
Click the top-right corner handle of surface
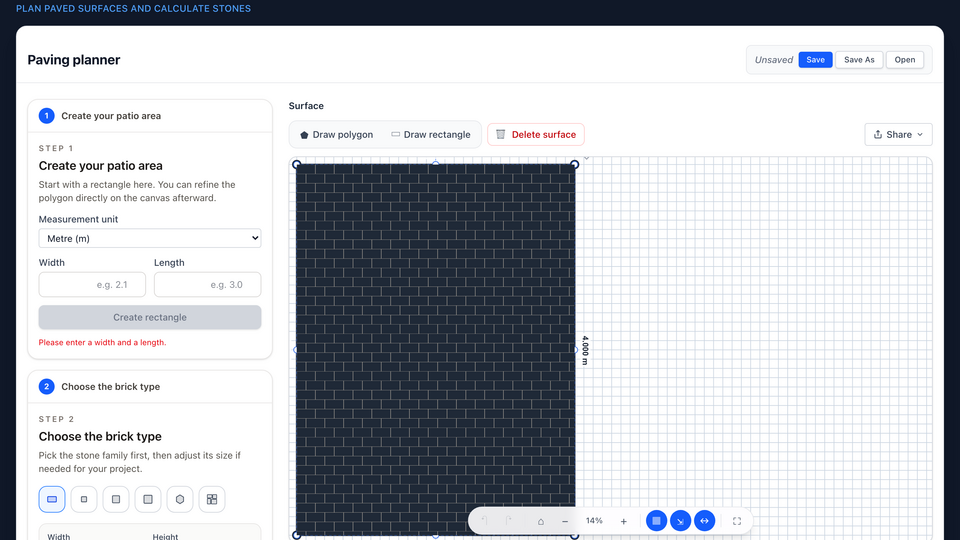coord(574,164)
